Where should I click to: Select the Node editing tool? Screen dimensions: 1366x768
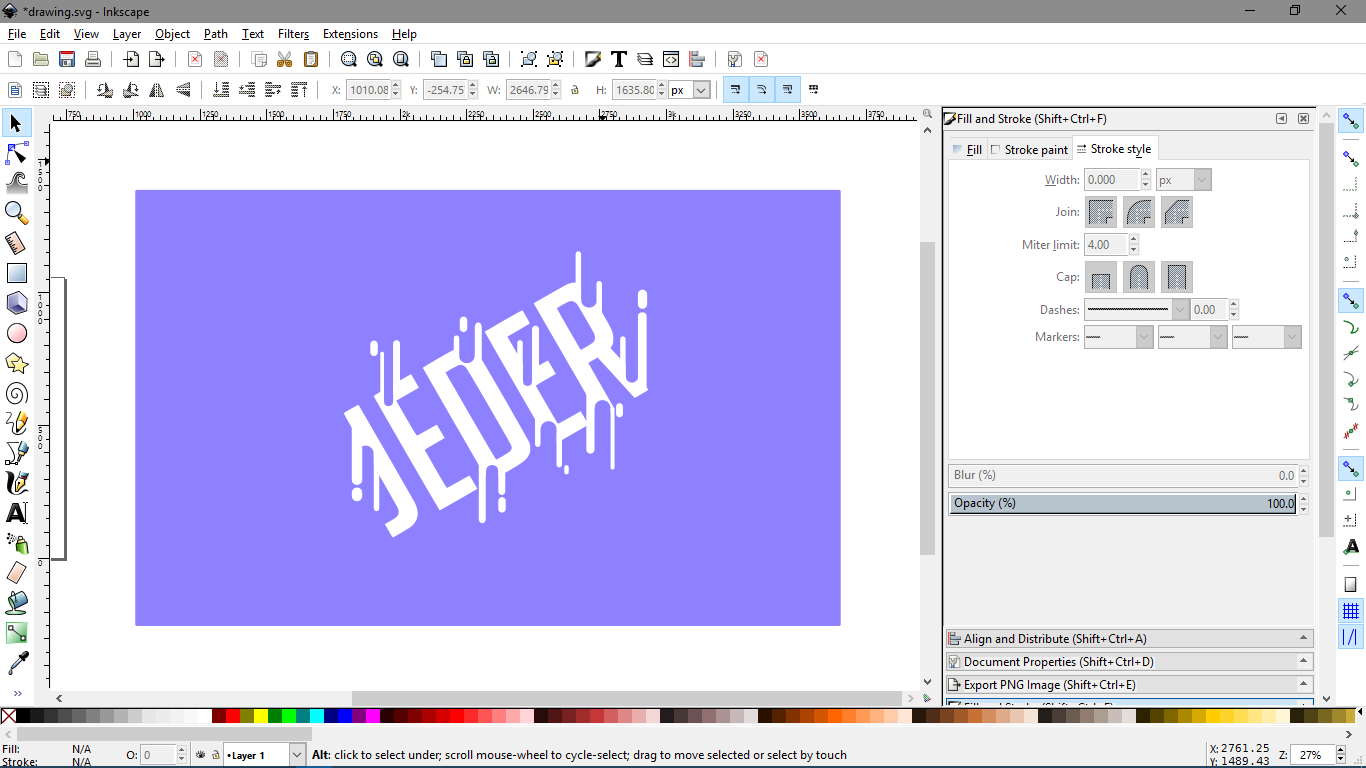[x=17, y=153]
